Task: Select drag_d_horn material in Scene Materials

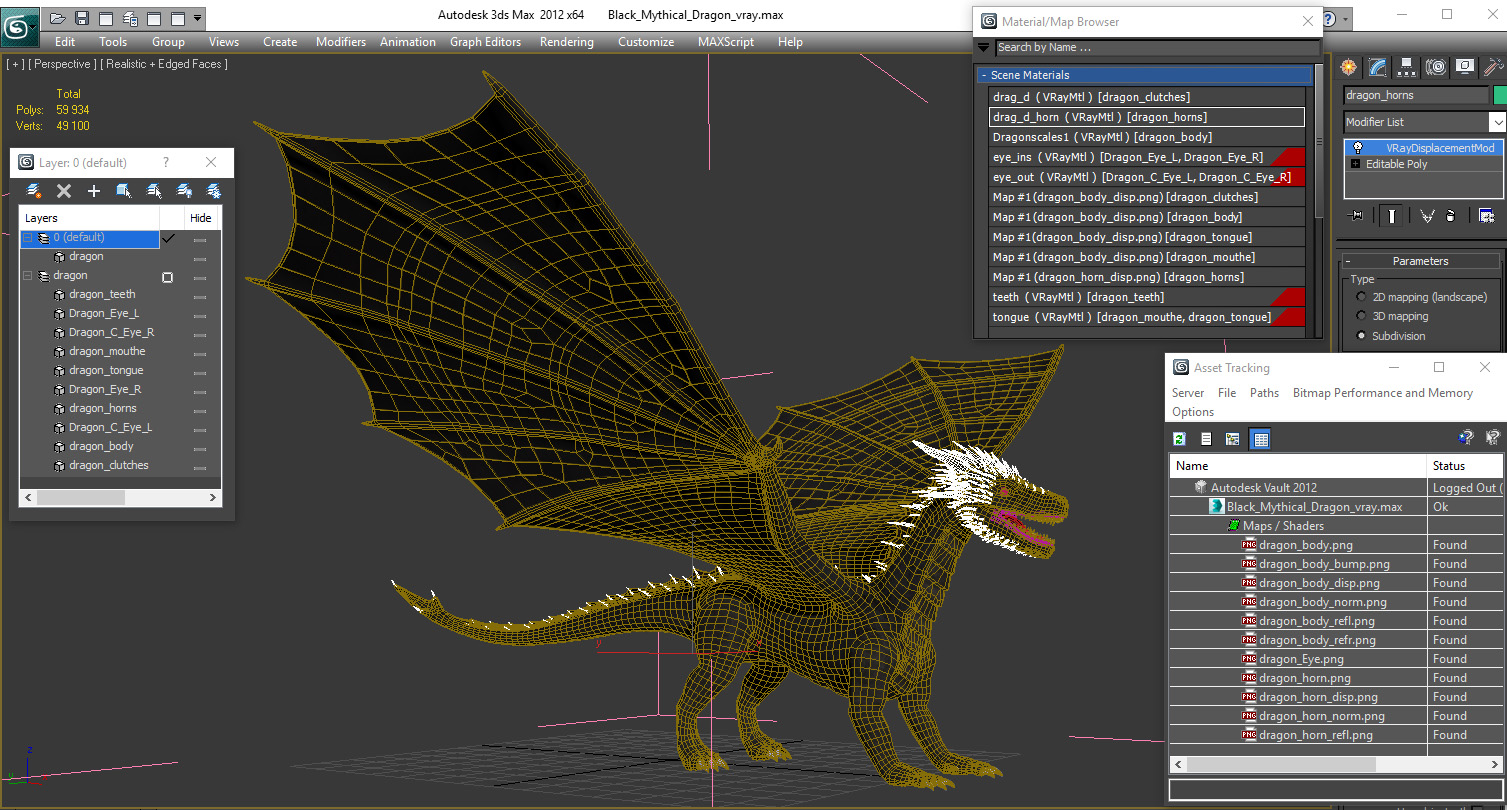Action: pyautogui.click(x=1146, y=117)
